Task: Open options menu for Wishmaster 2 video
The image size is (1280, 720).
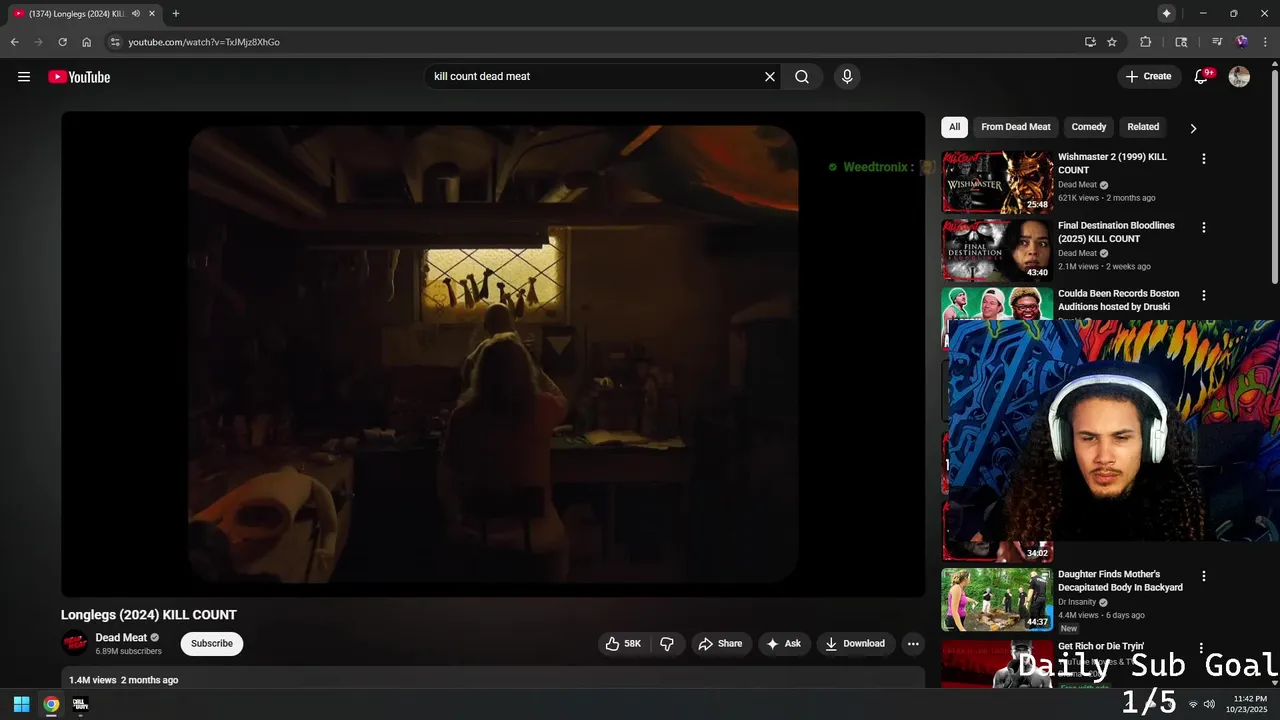Action: 1204,159
